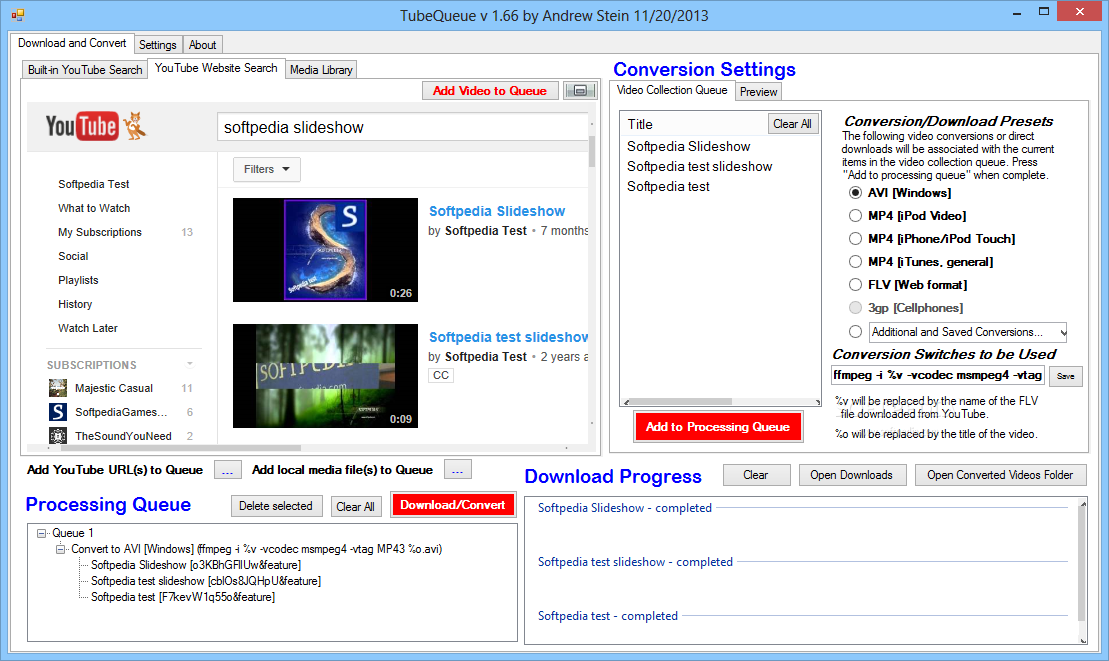This screenshot has width=1109, height=661.
Task: Click Open Downloads button
Action: (x=852, y=475)
